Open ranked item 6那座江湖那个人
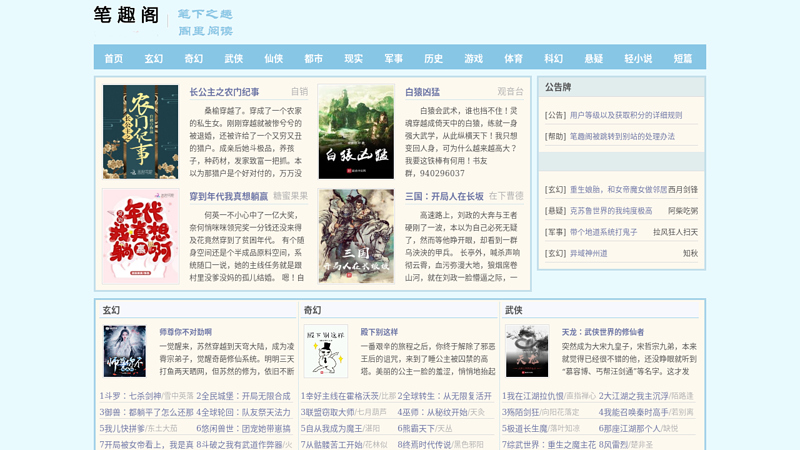 point(630,429)
